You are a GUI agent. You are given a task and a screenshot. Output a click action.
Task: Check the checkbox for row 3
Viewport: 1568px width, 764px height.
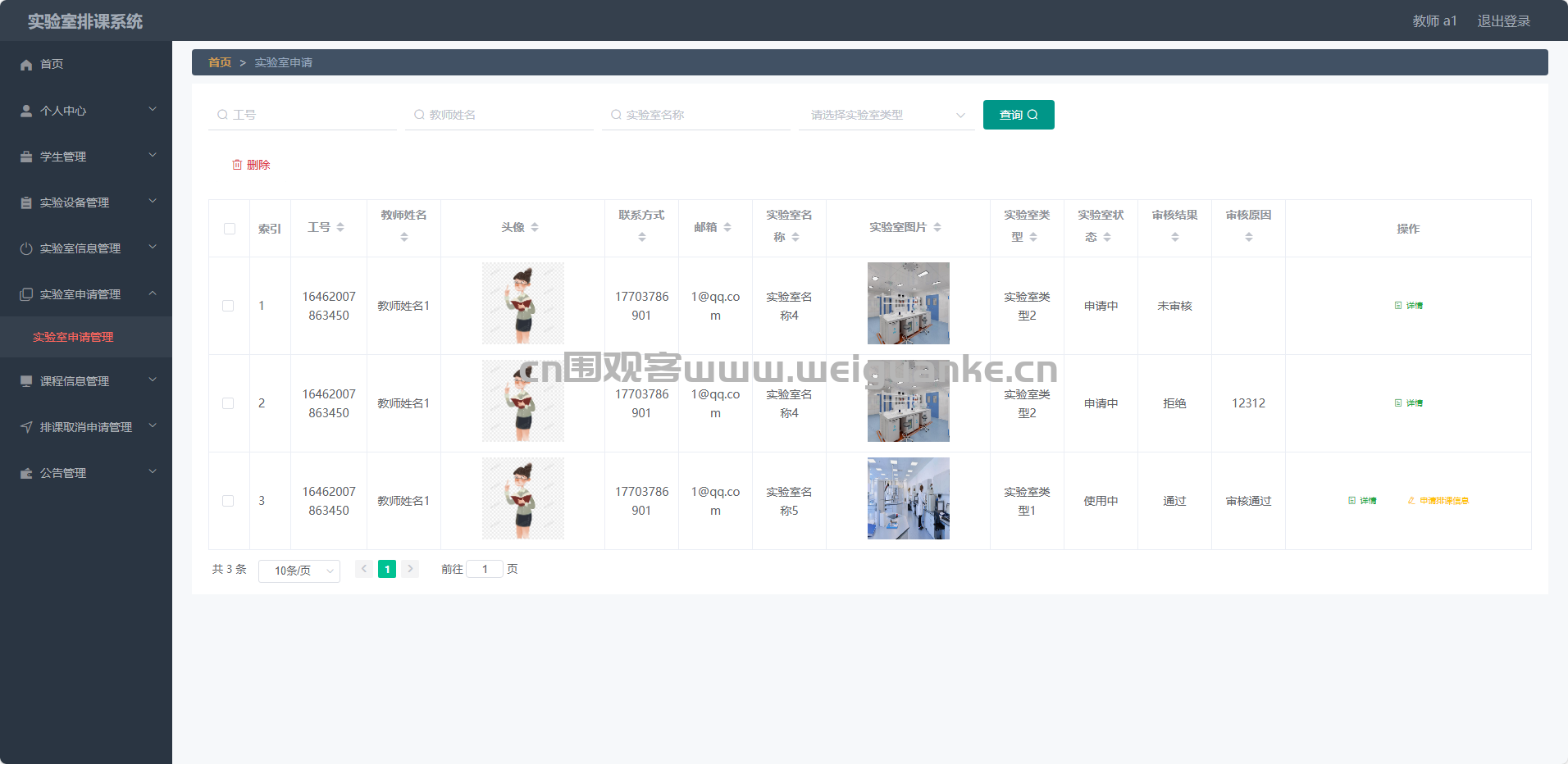click(x=228, y=501)
